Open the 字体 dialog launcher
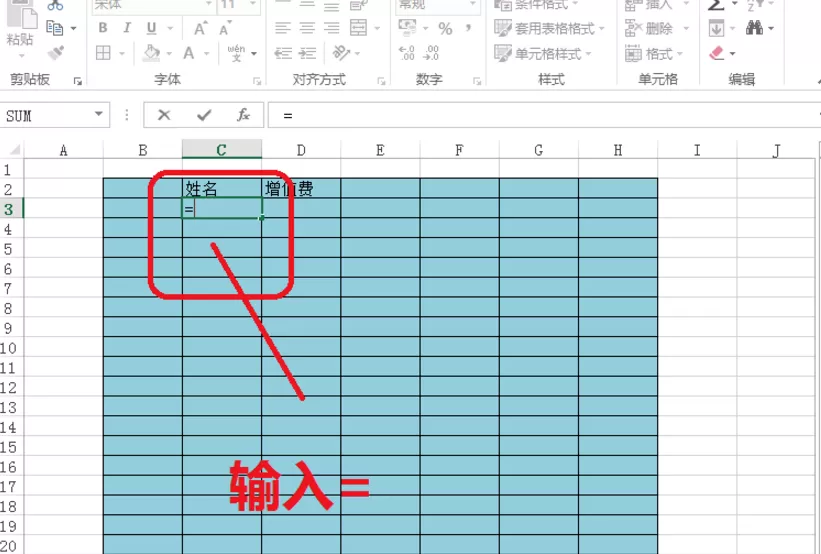Screen dimensions: 821x554 click(x=257, y=81)
